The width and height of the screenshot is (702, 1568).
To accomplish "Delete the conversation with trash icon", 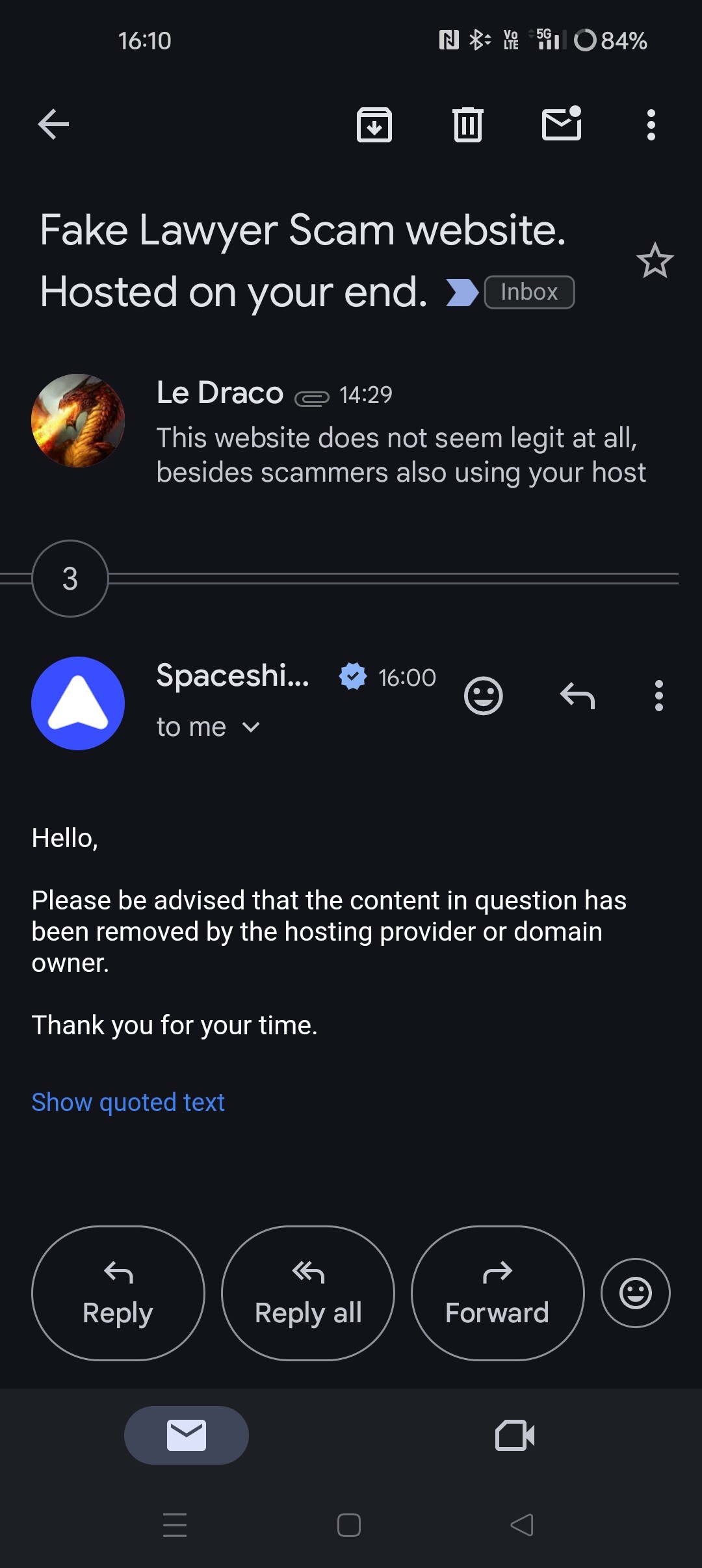I will tap(467, 124).
